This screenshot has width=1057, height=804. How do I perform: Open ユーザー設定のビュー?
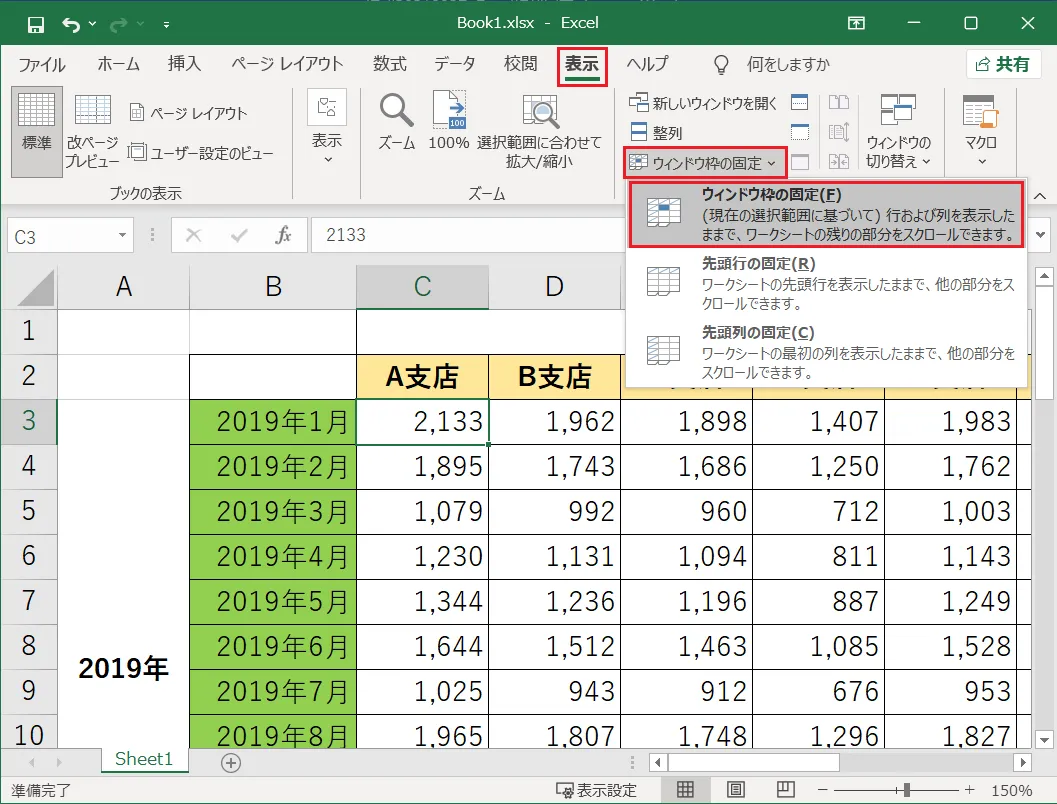coord(200,153)
